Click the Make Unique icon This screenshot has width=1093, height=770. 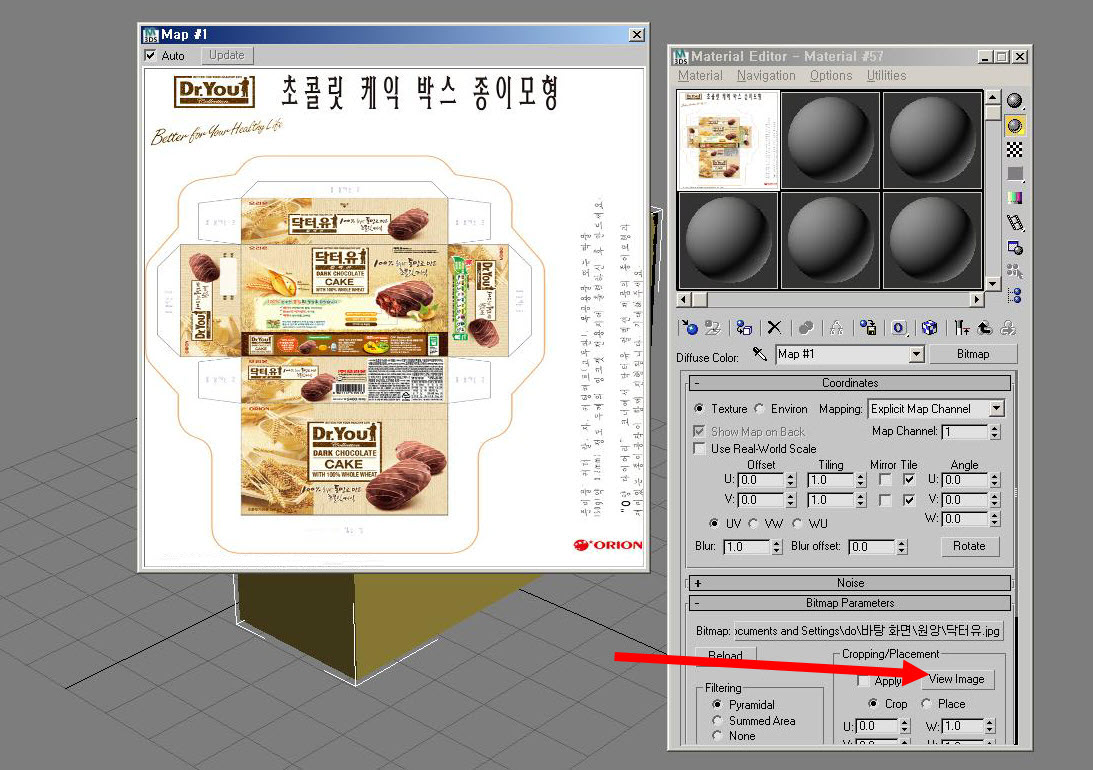coord(836,328)
